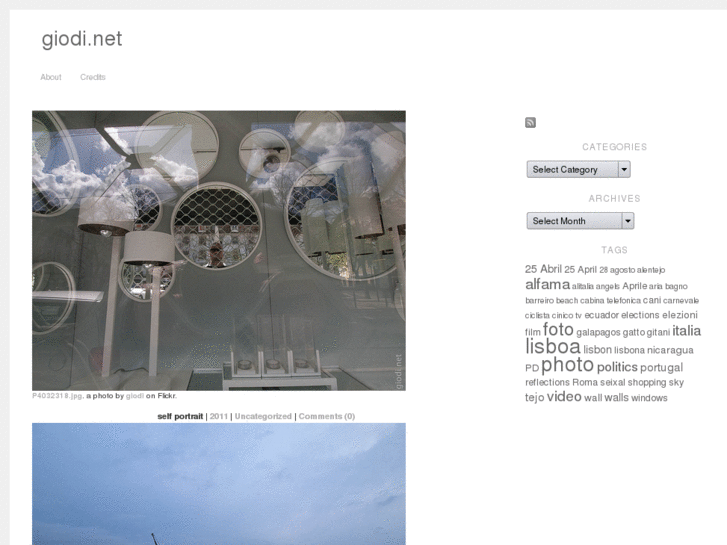Select the tejo tag
This screenshot has height=545, width=727.
(534, 398)
